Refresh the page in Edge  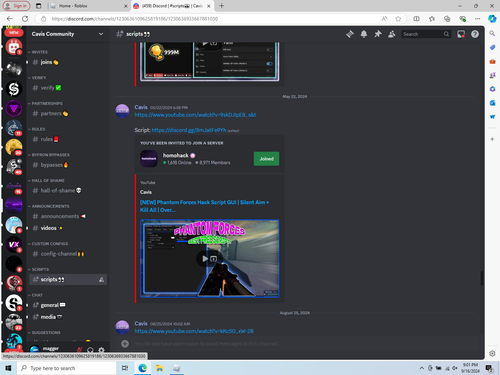pyautogui.click(x=25, y=19)
